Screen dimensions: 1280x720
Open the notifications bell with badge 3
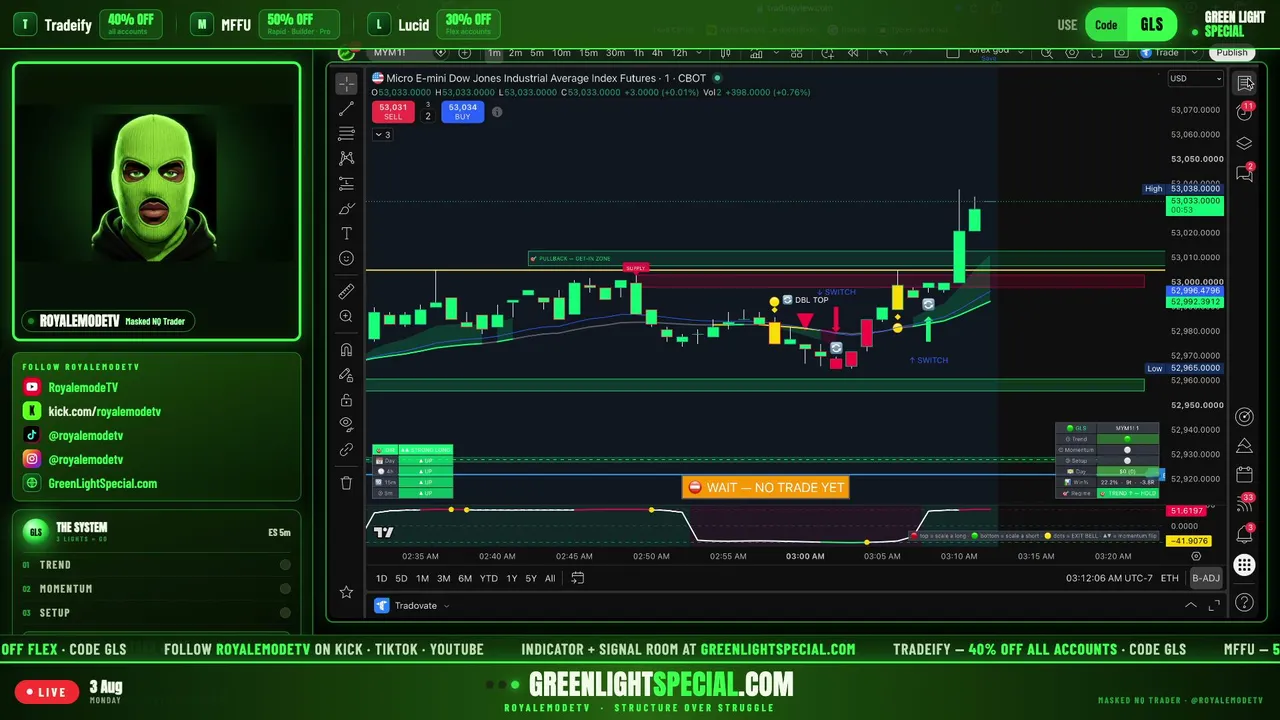click(1244, 534)
